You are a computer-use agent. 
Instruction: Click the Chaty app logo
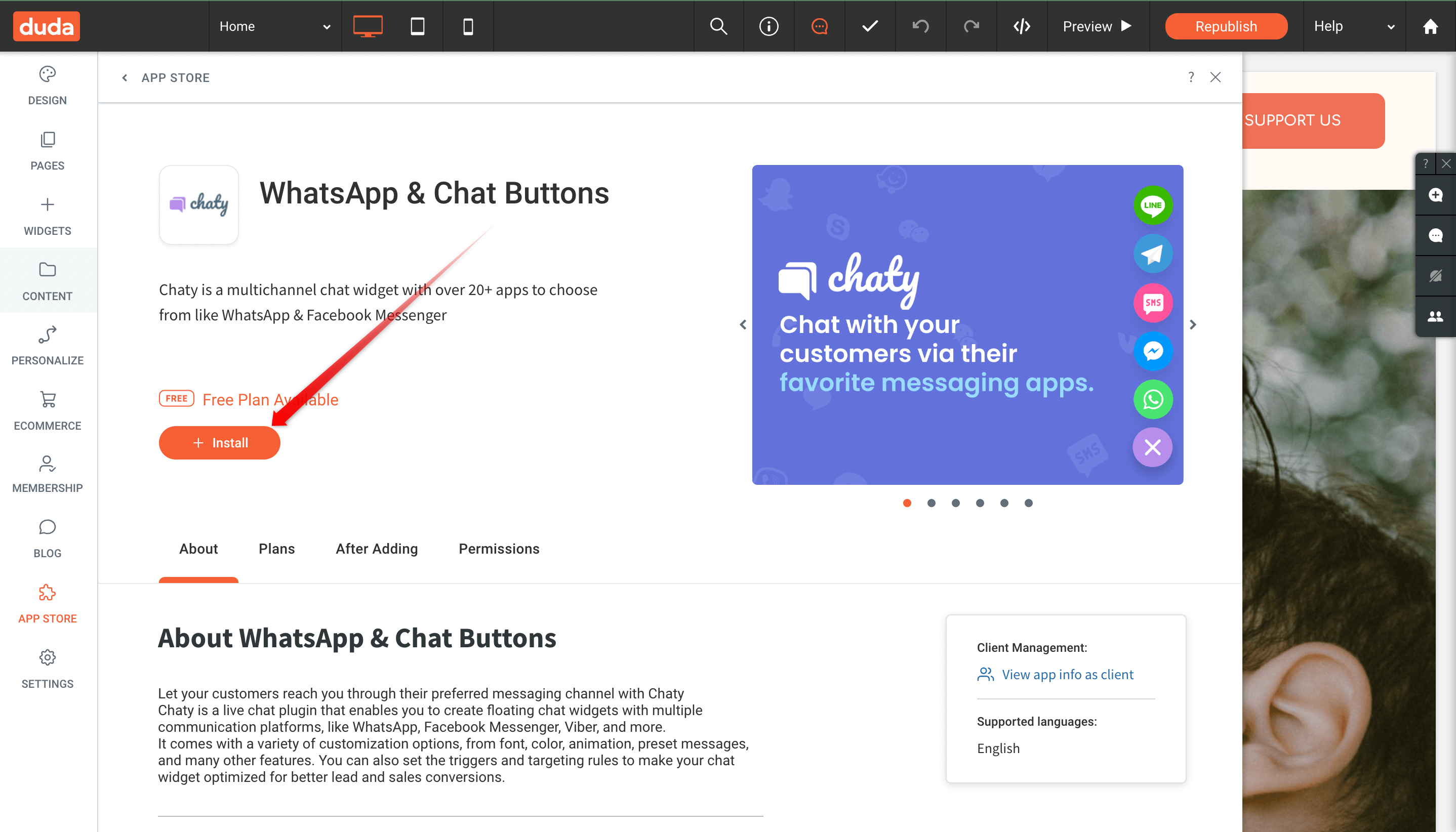pos(199,204)
